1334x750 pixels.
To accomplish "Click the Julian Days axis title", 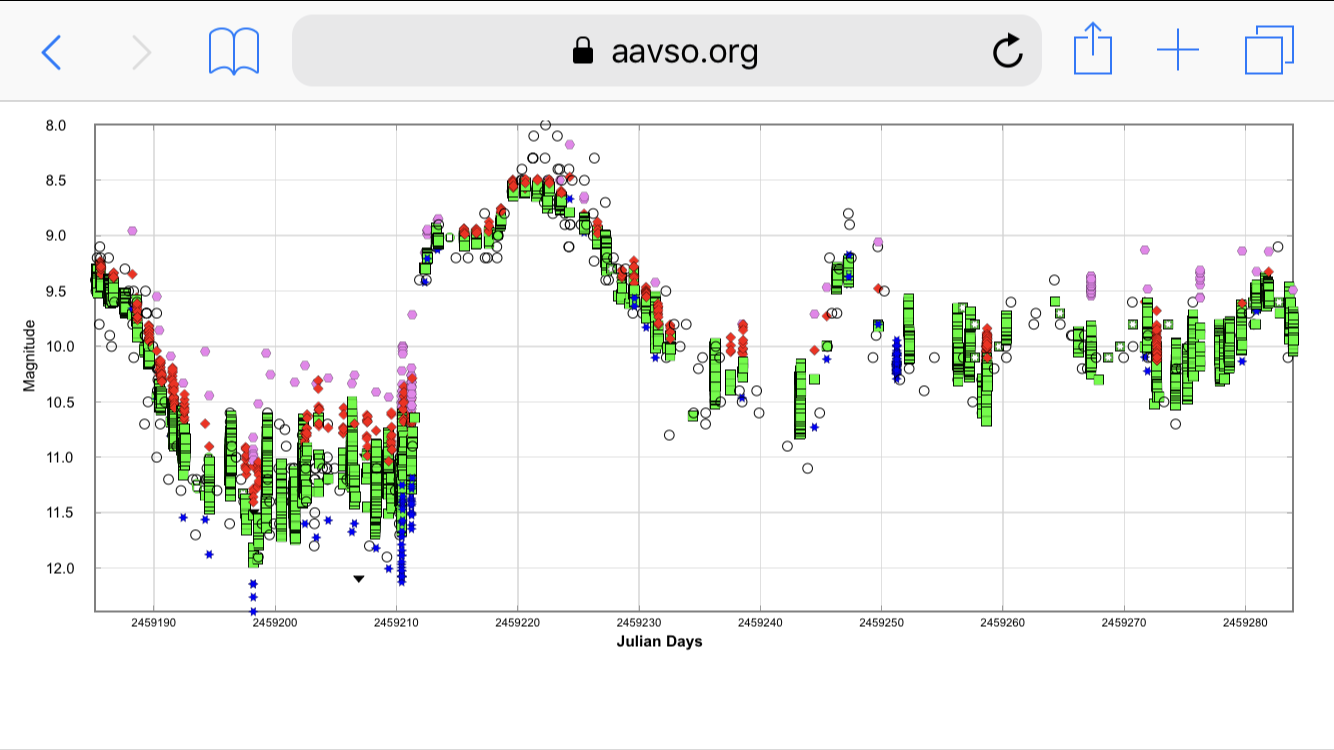I will (659, 642).
